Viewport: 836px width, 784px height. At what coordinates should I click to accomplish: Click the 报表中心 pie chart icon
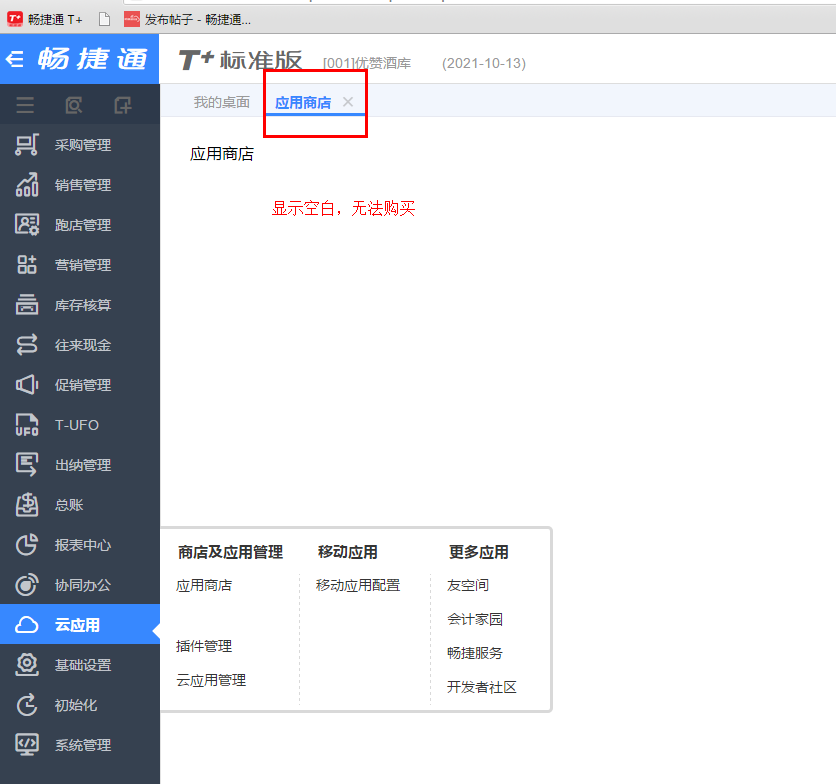pos(27,545)
